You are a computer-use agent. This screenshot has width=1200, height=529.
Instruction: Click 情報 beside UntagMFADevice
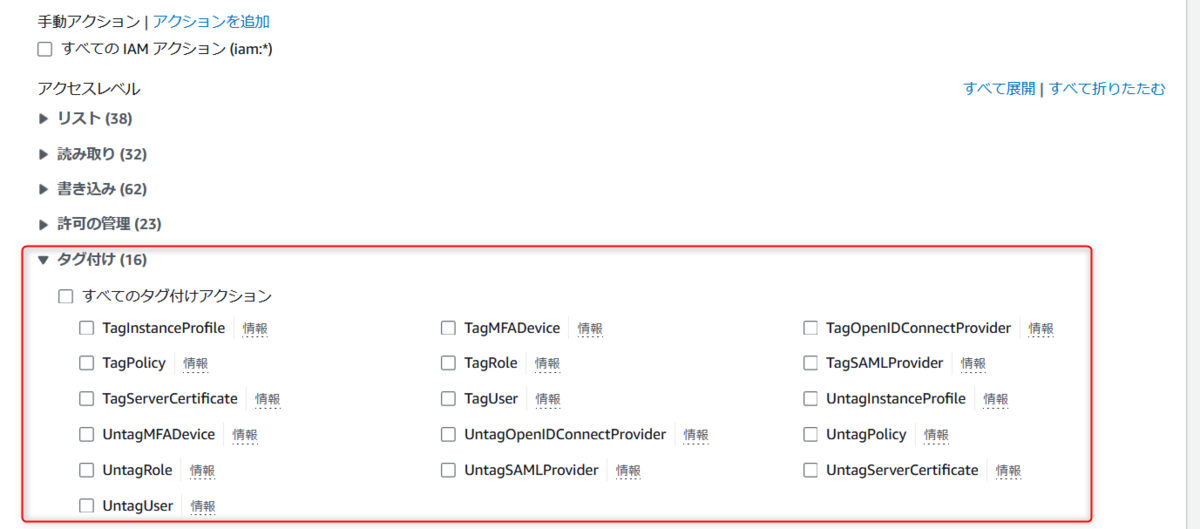[245, 436]
